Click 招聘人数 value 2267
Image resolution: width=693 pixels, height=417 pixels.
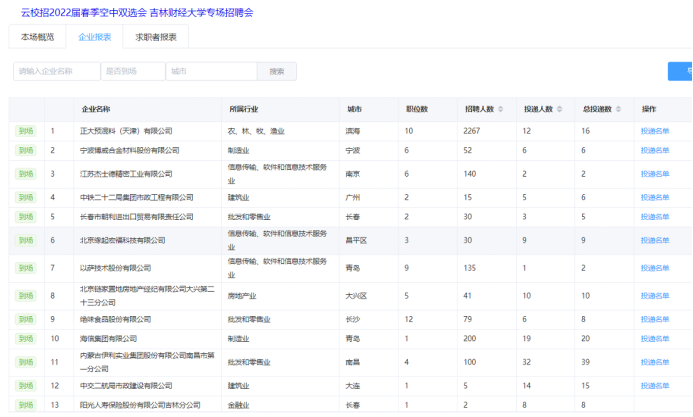pos(472,131)
